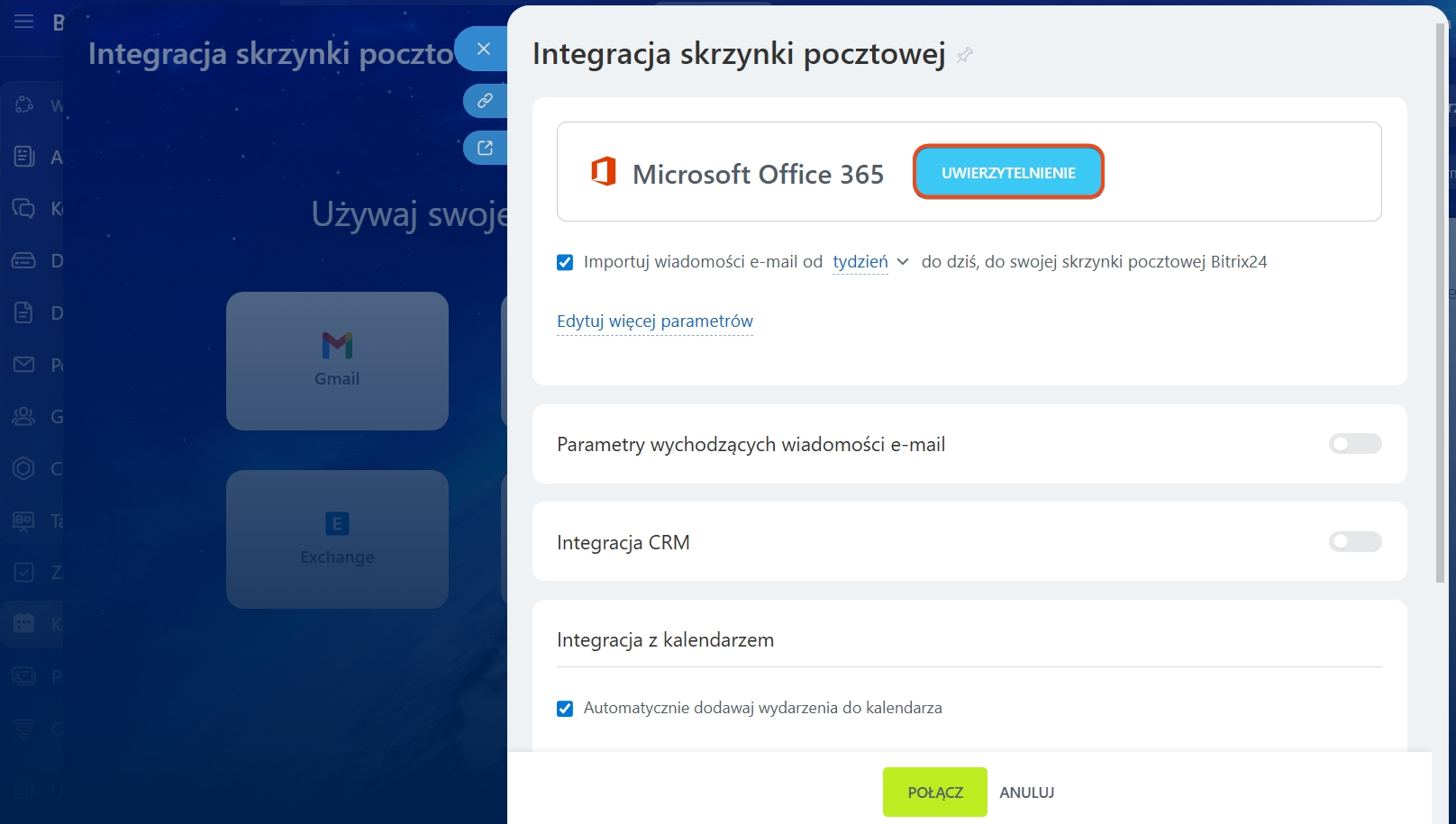Open the chat bubbles icon in sidebar
Image resolution: width=1456 pixels, height=824 pixels.
coord(24,209)
